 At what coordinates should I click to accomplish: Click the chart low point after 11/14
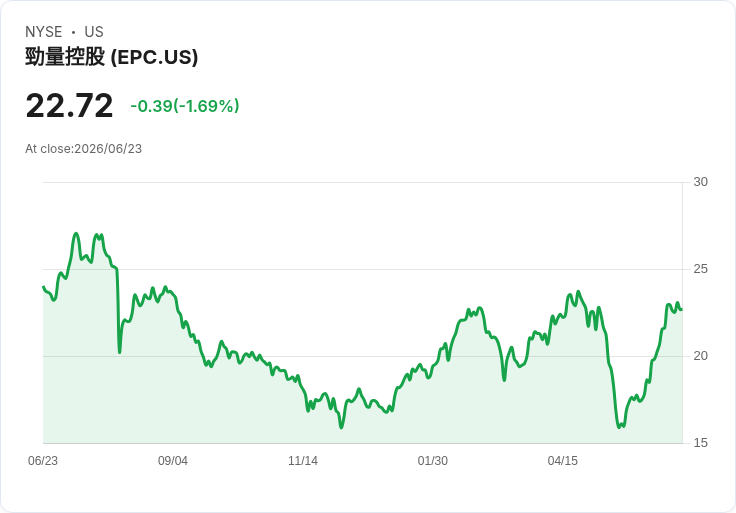point(341,427)
